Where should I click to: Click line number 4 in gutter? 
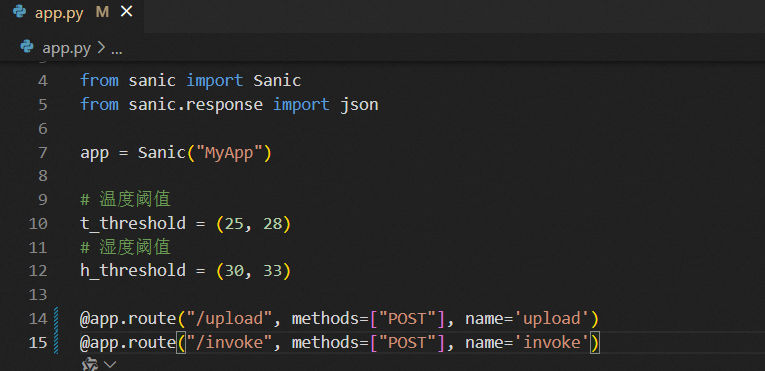click(x=42, y=81)
